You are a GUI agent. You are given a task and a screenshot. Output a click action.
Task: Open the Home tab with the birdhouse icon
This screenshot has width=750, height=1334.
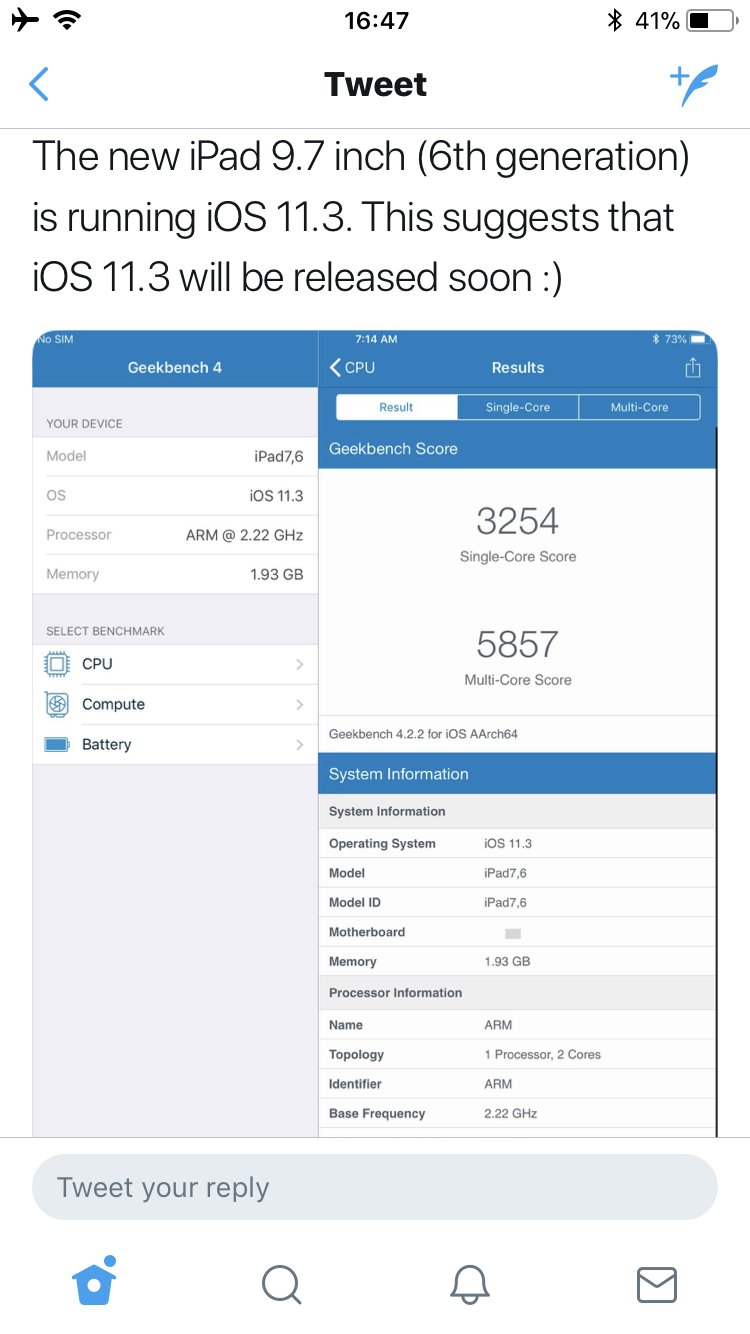tap(95, 1281)
